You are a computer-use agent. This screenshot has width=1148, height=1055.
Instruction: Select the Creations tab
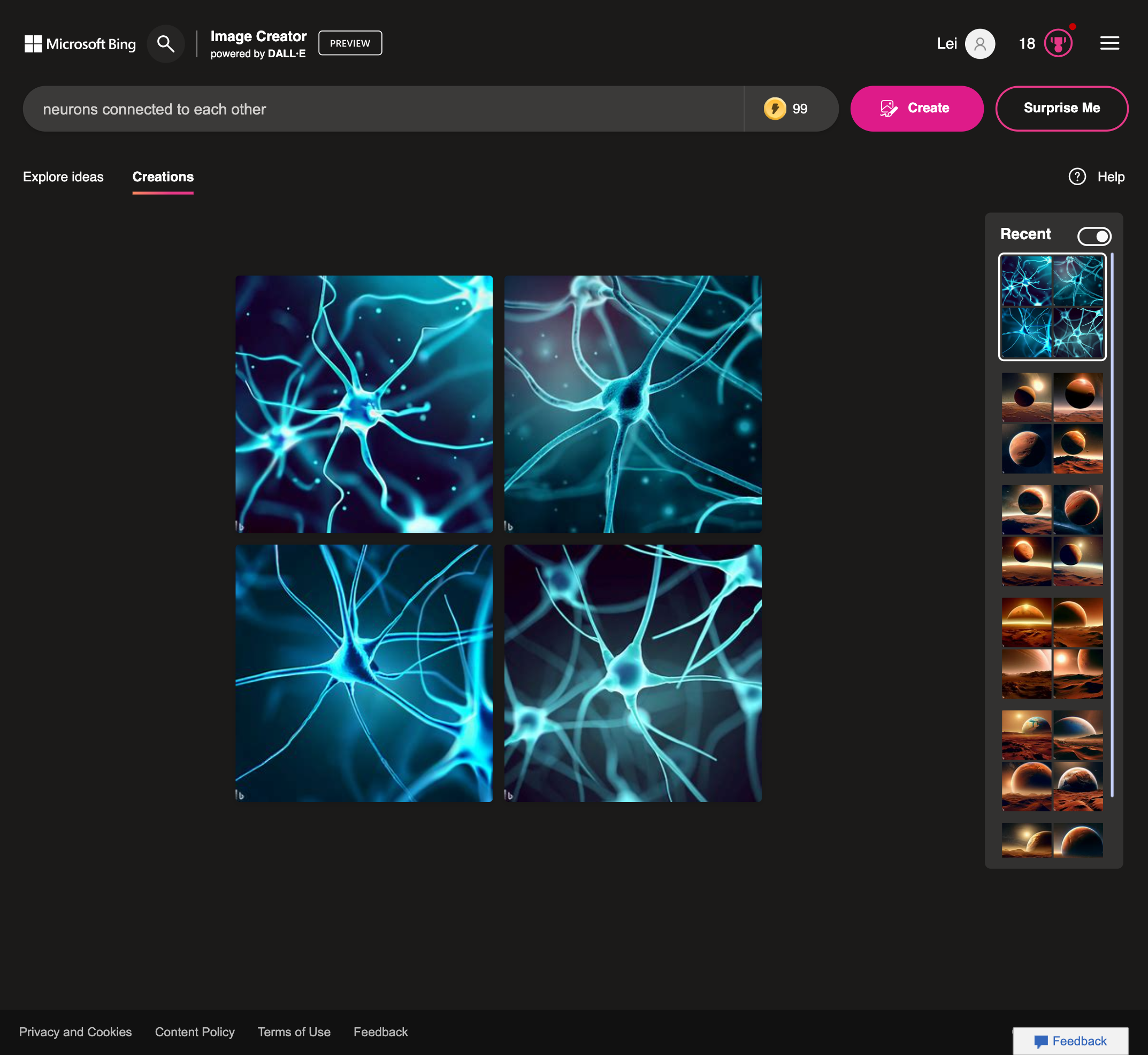[163, 177]
